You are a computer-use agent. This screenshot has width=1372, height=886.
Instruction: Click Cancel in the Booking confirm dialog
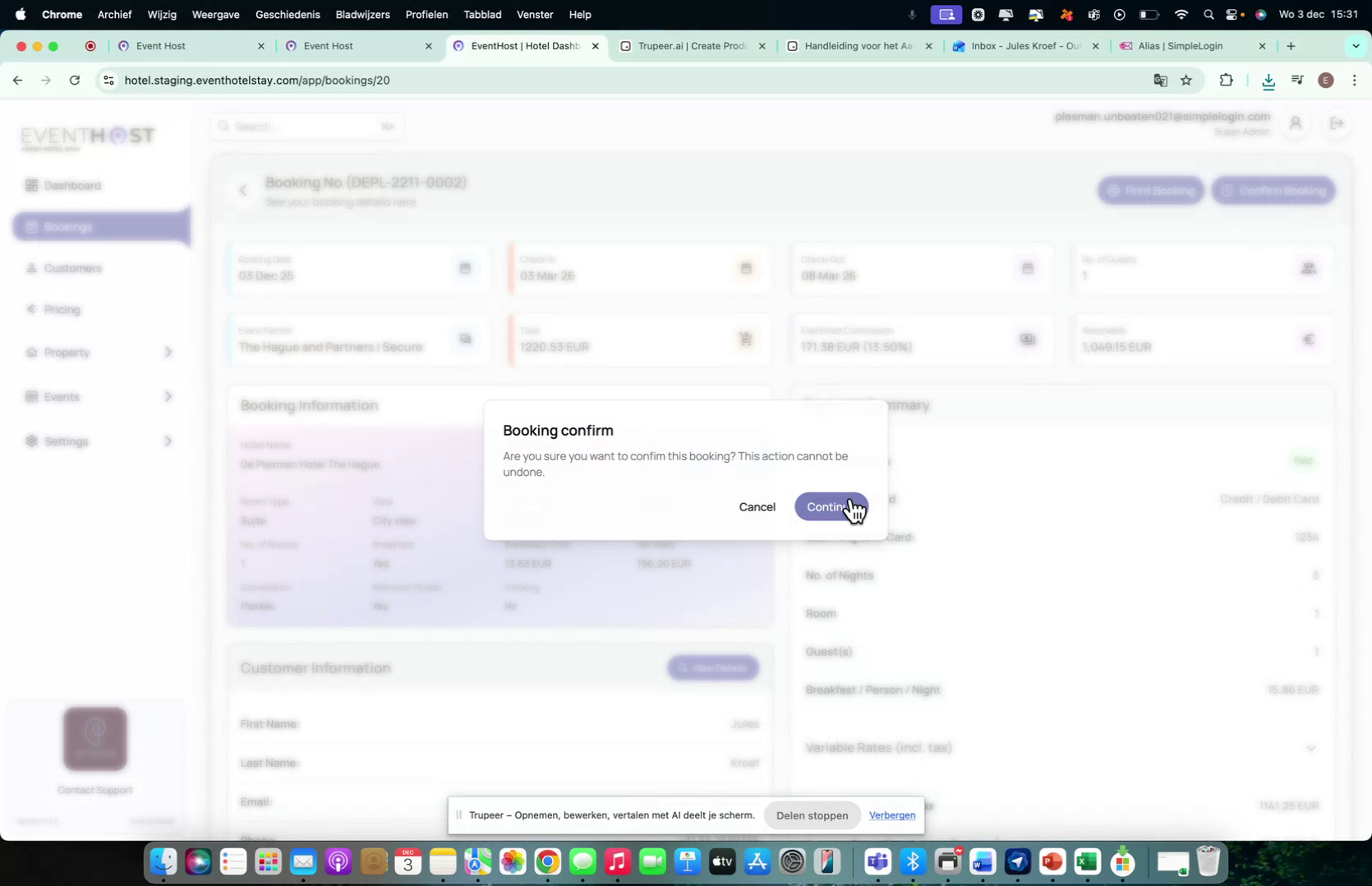point(757,506)
